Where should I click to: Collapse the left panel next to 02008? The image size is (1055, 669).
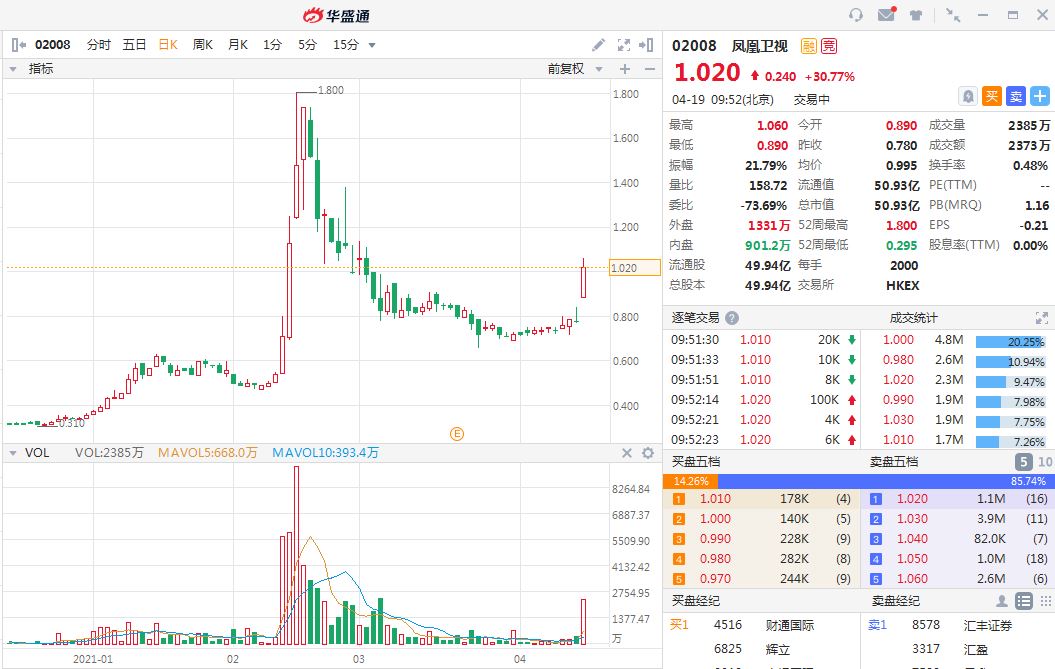(x=19, y=45)
